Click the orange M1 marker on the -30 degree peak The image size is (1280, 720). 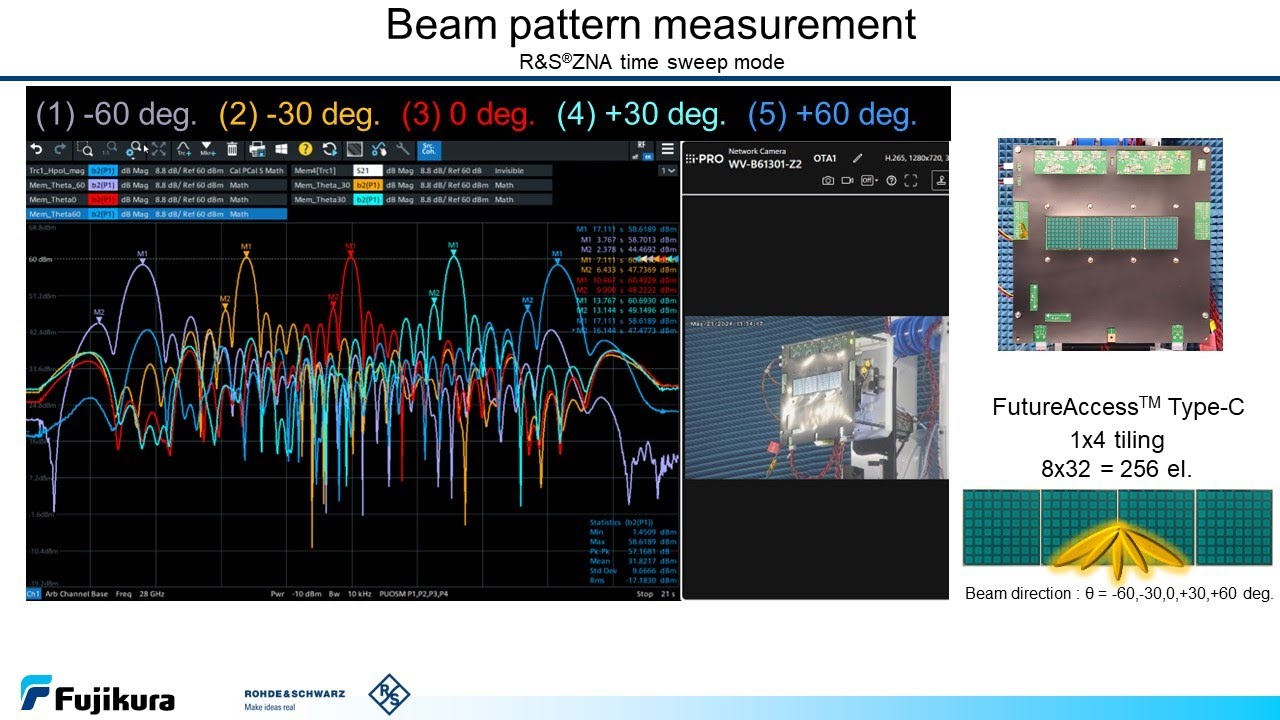[x=246, y=248]
